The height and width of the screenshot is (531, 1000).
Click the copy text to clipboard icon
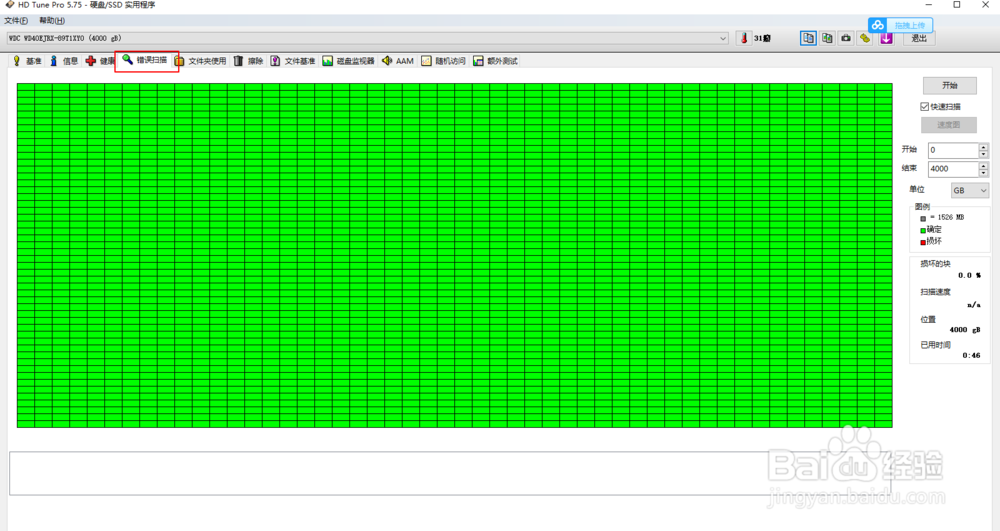tap(808, 38)
